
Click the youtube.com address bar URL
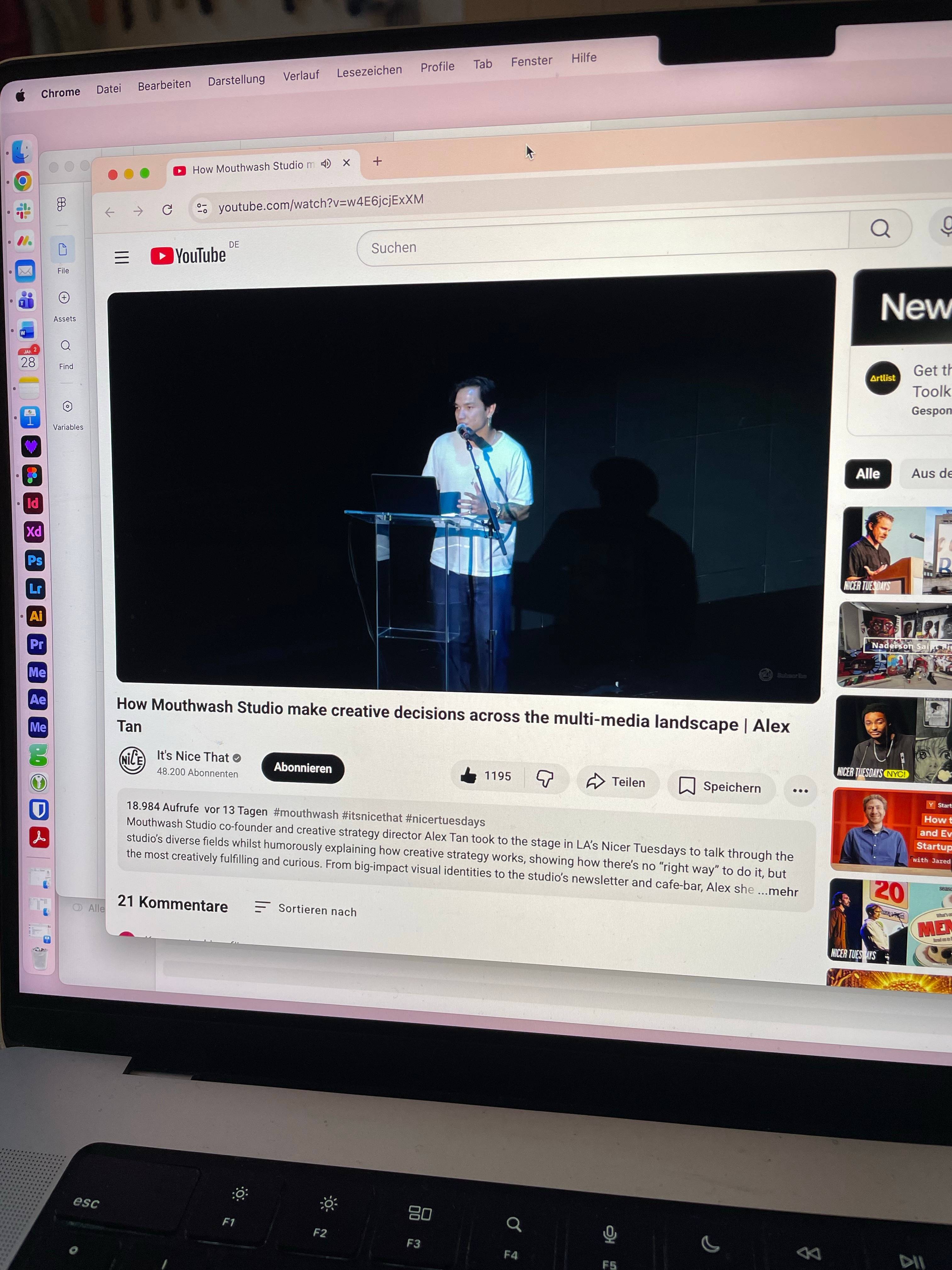321,203
